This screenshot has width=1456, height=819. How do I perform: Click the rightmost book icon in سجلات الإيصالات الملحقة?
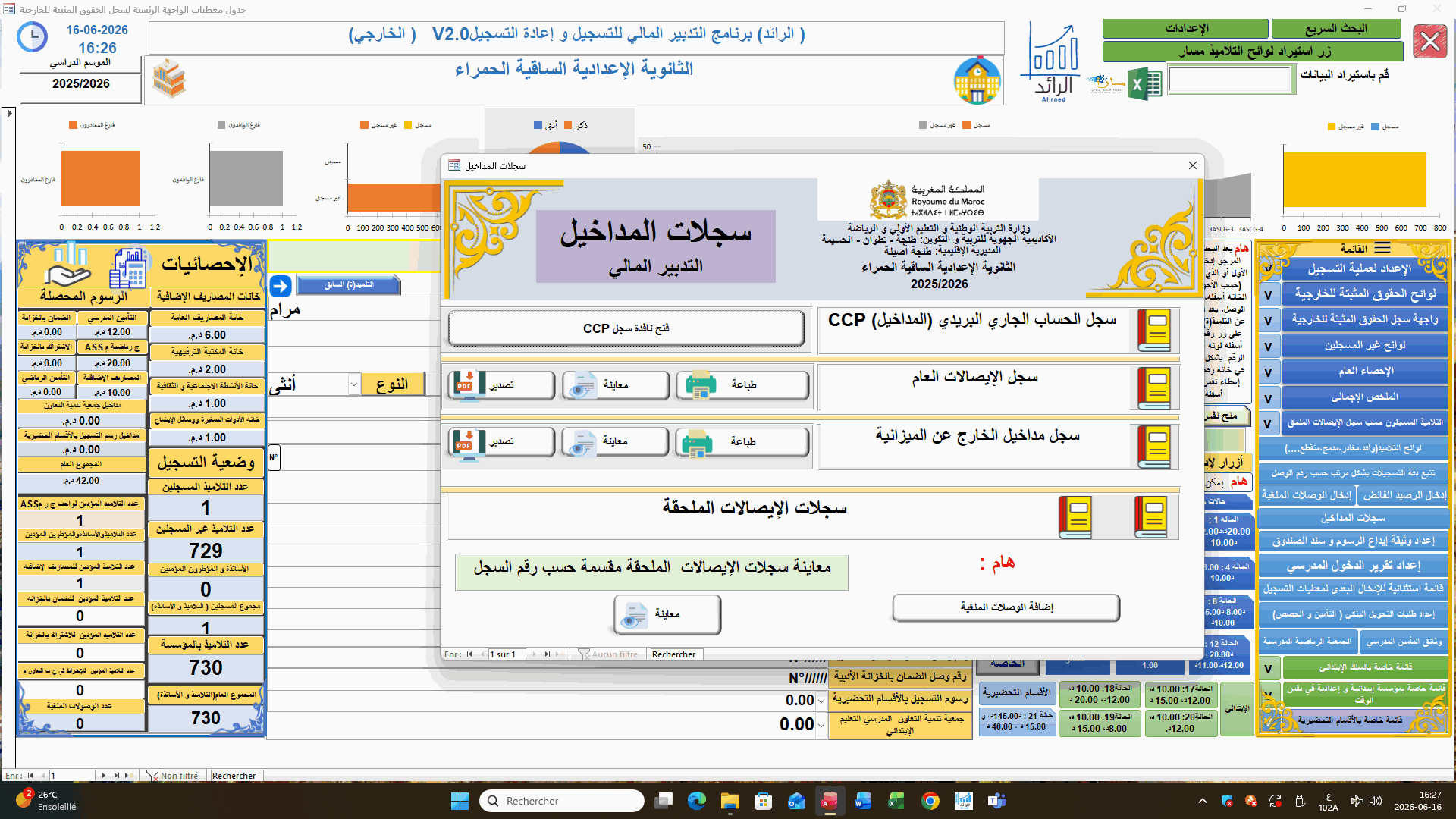tap(1151, 517)
